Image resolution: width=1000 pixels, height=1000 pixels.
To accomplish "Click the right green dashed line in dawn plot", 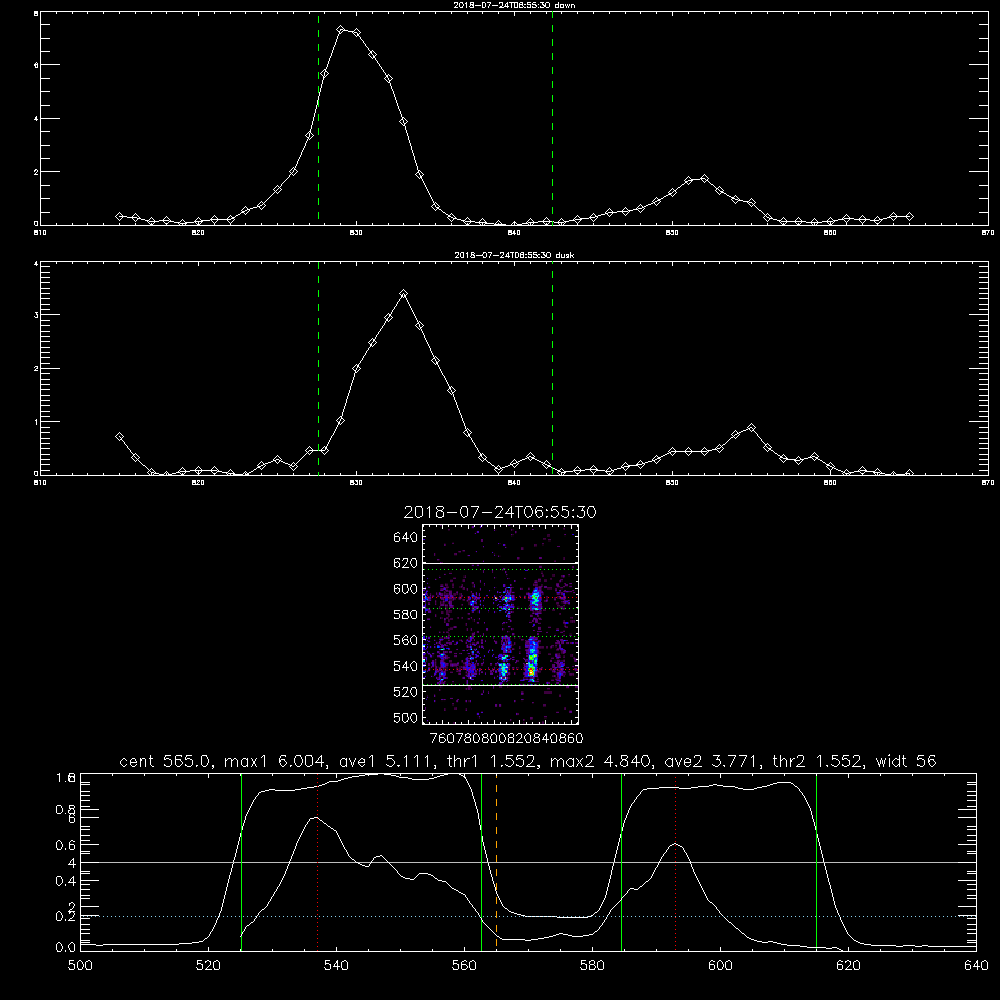I will (552, 118).
